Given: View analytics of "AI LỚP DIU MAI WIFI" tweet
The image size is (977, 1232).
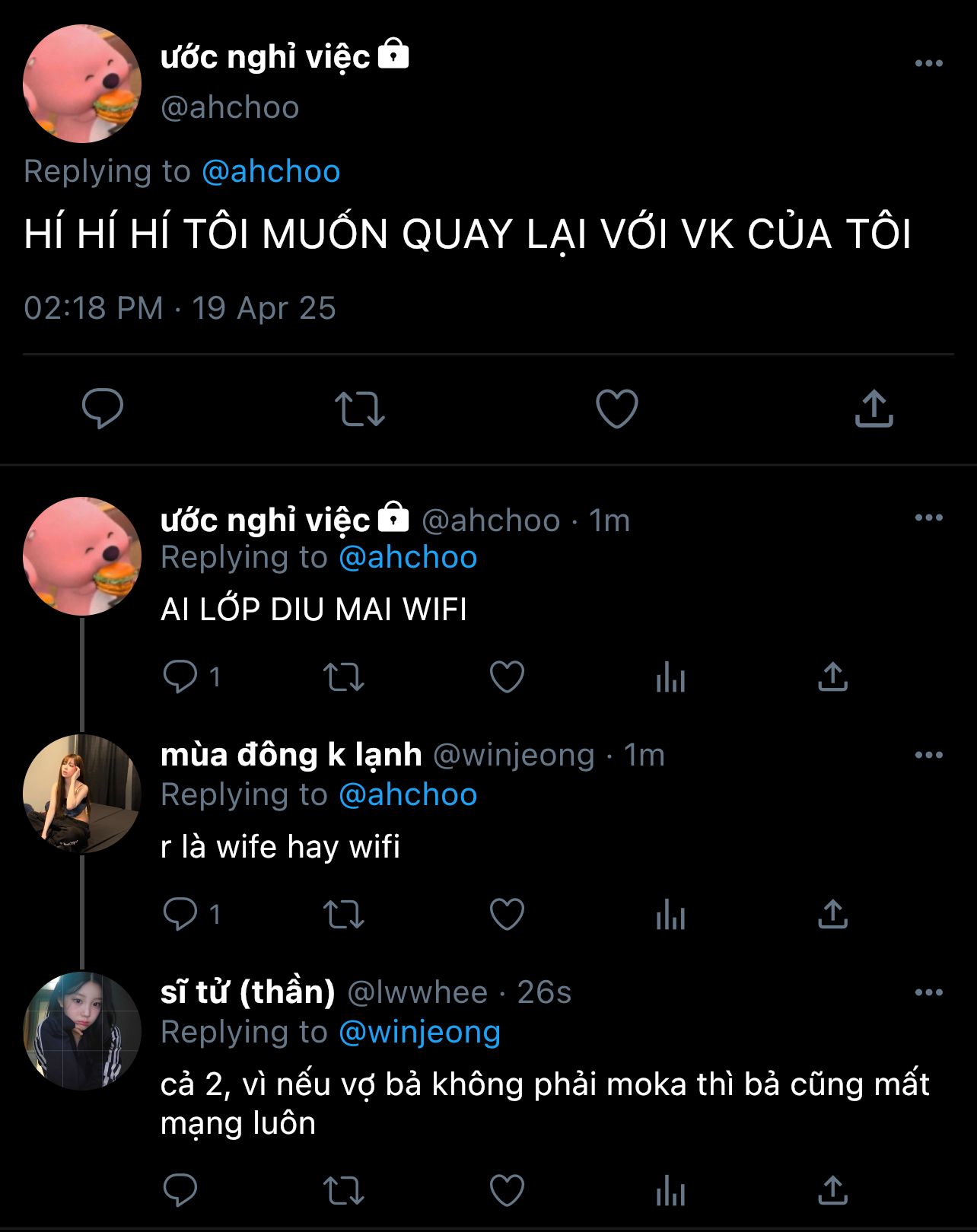Looking at the screenshot, I should [670, 676].
